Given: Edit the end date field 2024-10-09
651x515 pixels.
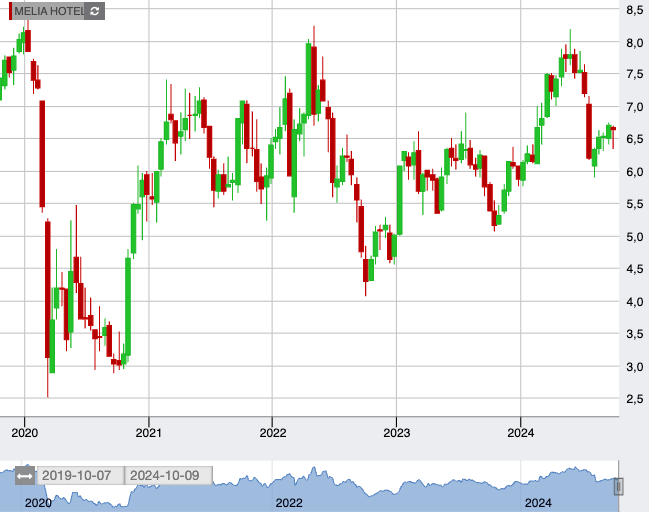Looking at the screenshot, I should click(x=169, y=476).
